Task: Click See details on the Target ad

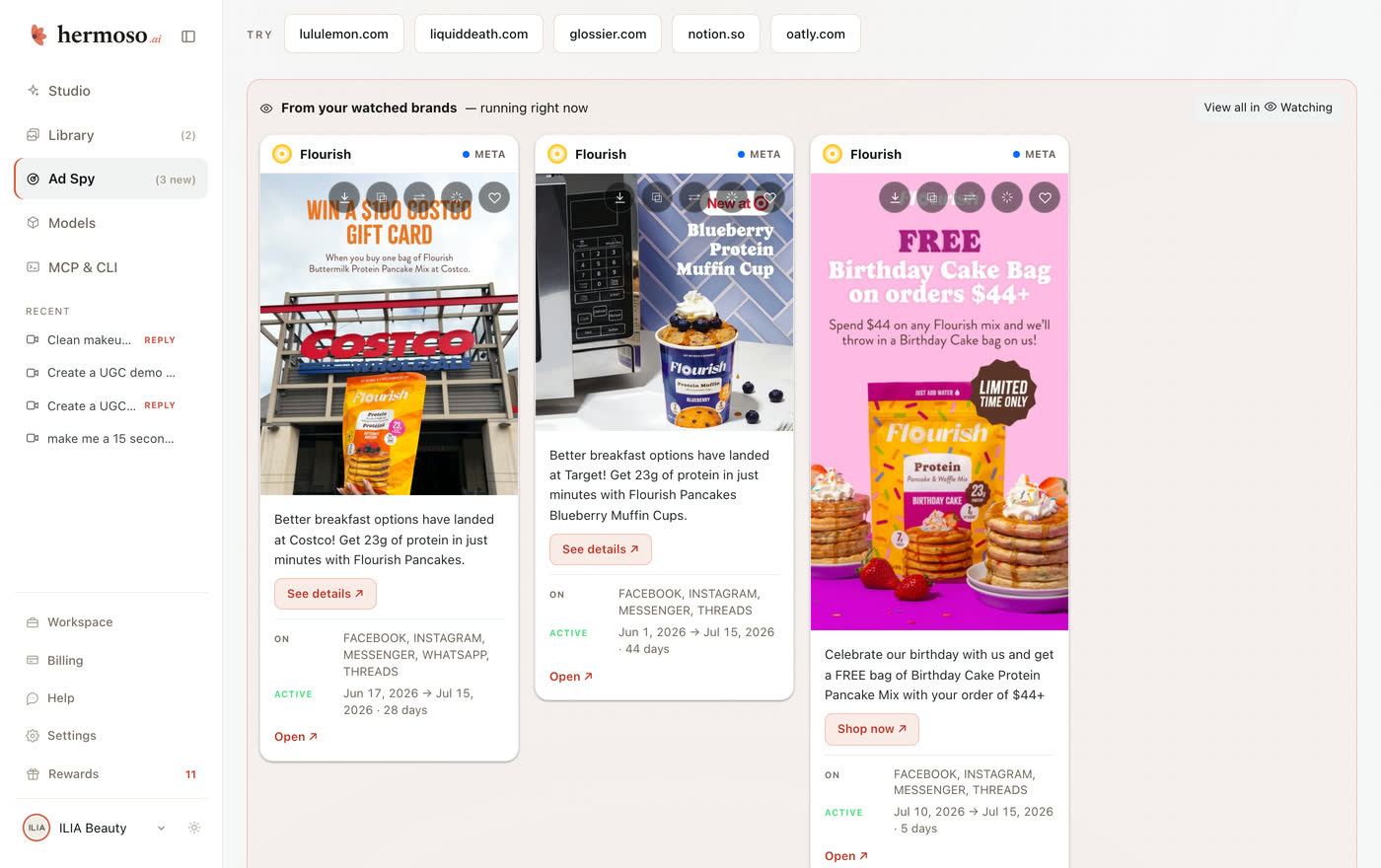Action: 601,549
